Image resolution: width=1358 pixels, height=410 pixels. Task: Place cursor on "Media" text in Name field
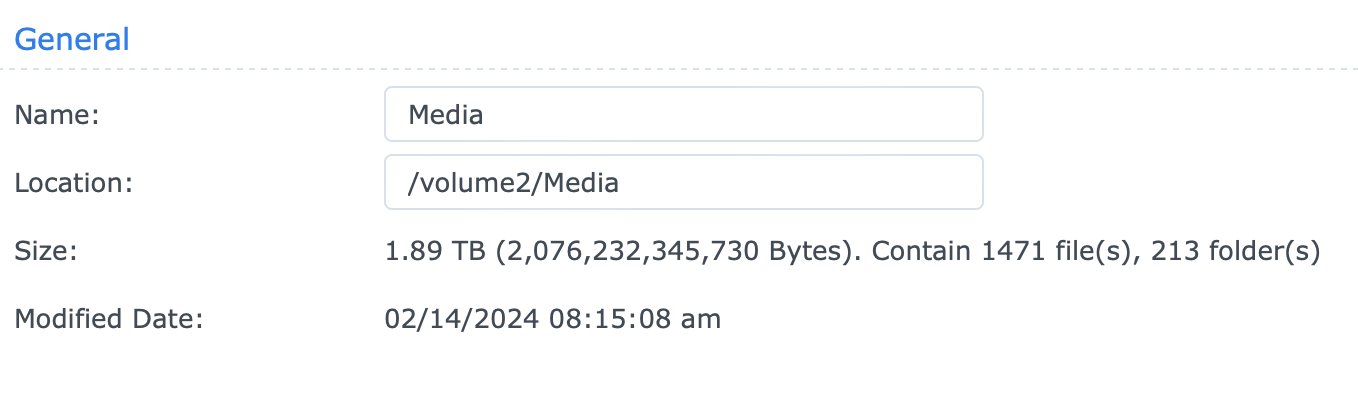[x=446, y=115]
